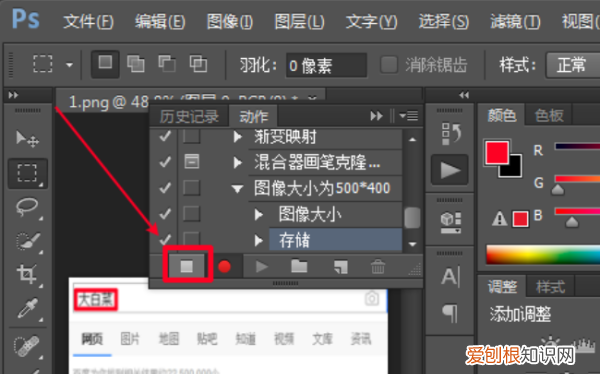
Task: Collapse the 图像大小为500*400 action
Action: pyautogui.click(x=237, y=189)
